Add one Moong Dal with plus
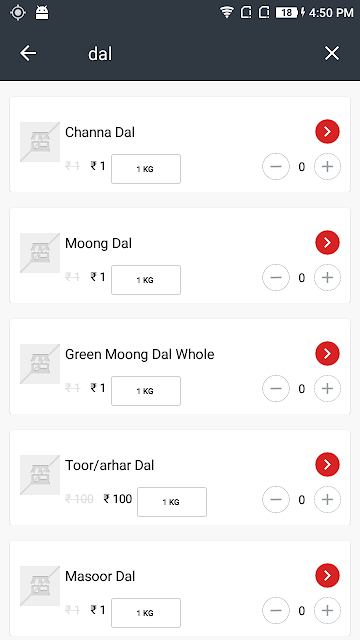The image size is (360, 640). pos(327,278)
